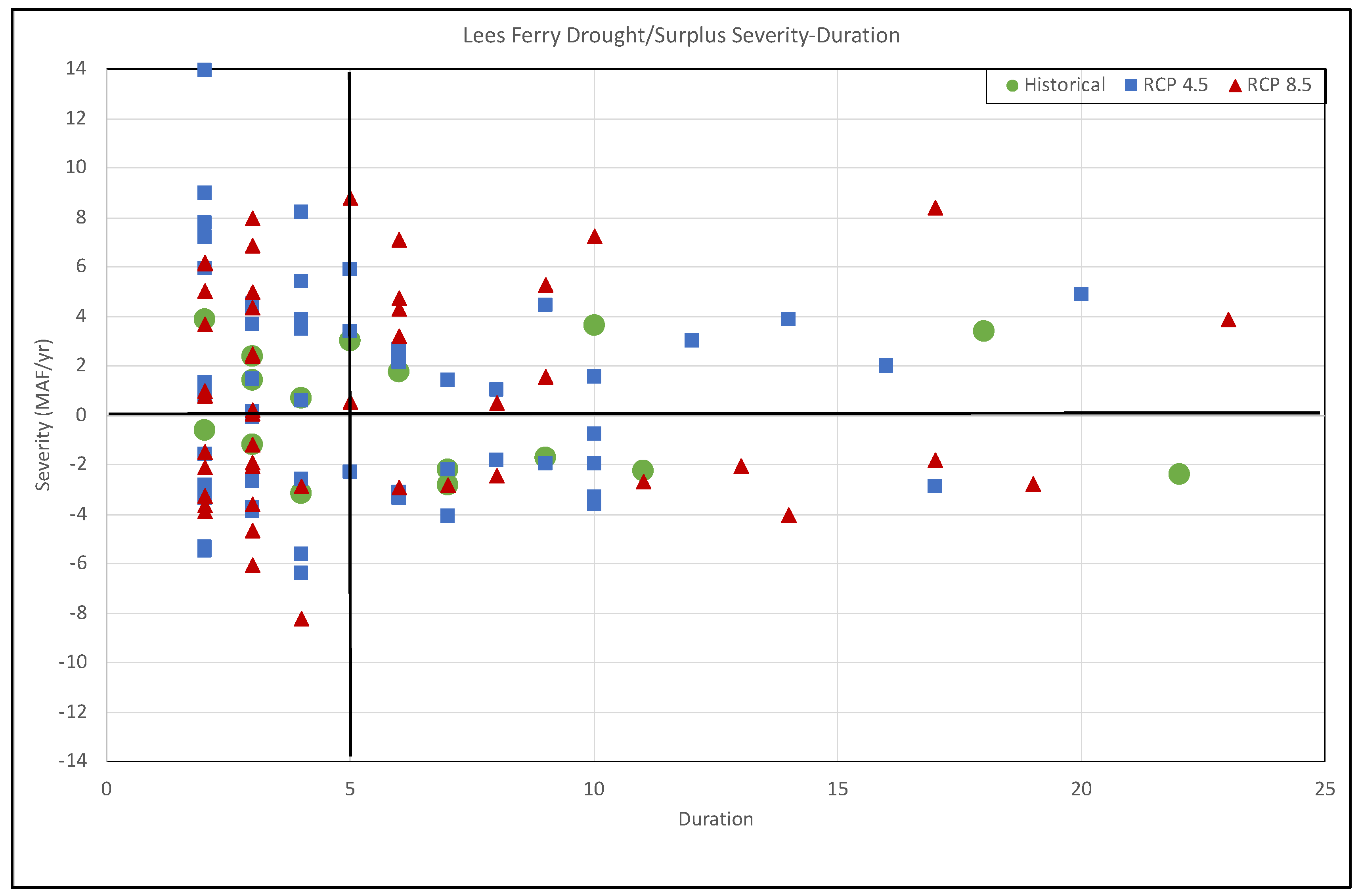Image resolution: width=1360 pixels, height=896 pixels.
Task: Click the red RCP 8.5 legend triangle
Action: (x=1235, y=86)
